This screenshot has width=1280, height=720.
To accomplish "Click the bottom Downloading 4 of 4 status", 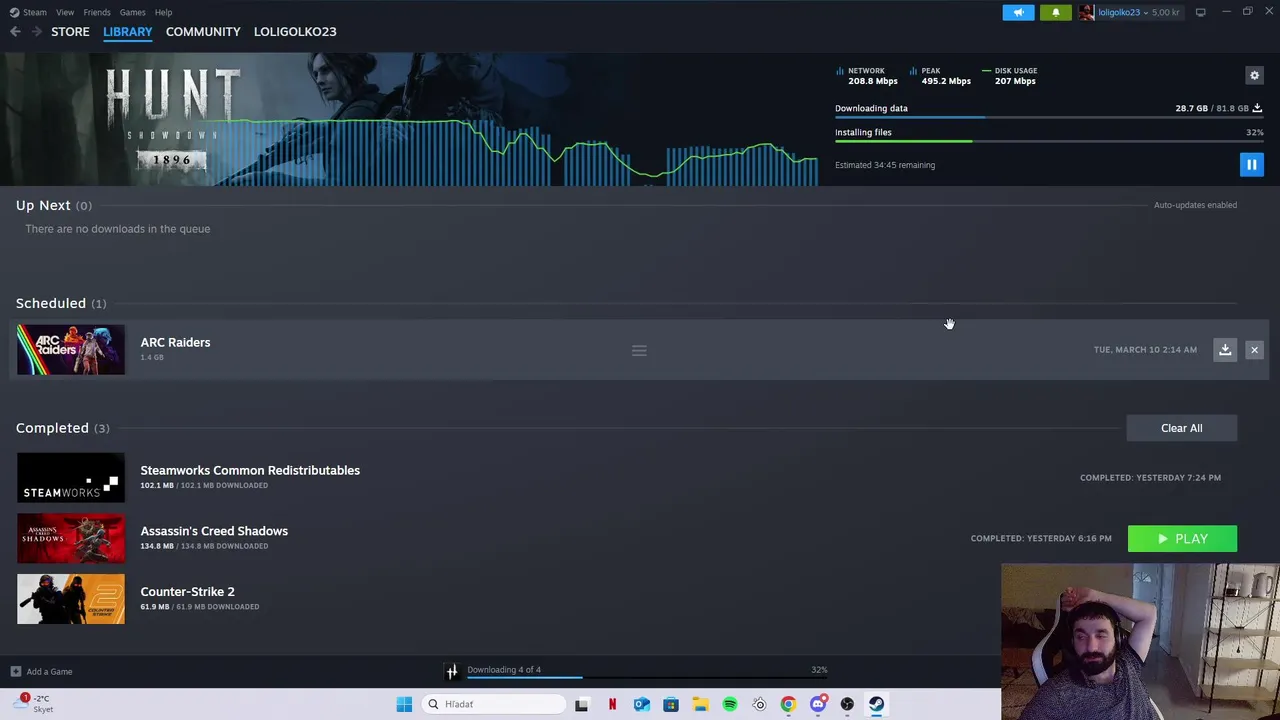I will [x=504, y=670].
